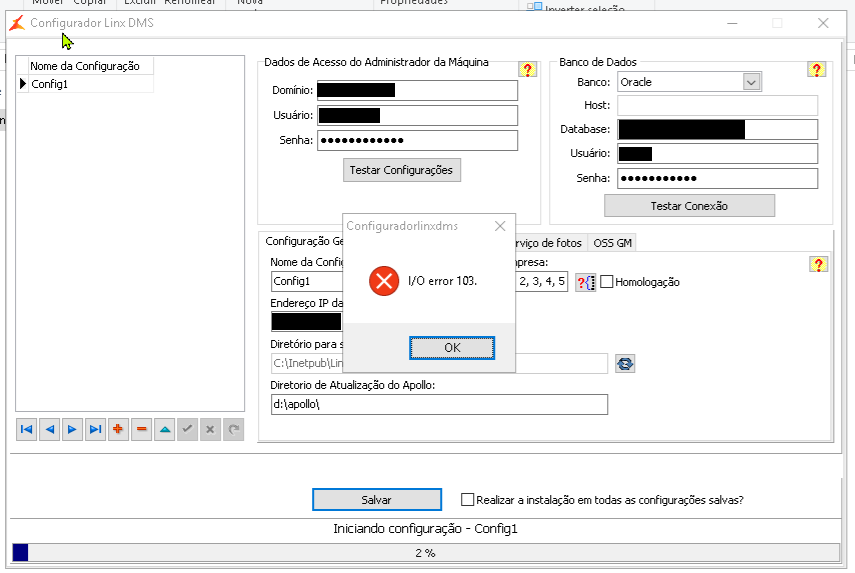Click the I/O error 103. message text
The image size is (855, 573).
click(x=443, y=281)
